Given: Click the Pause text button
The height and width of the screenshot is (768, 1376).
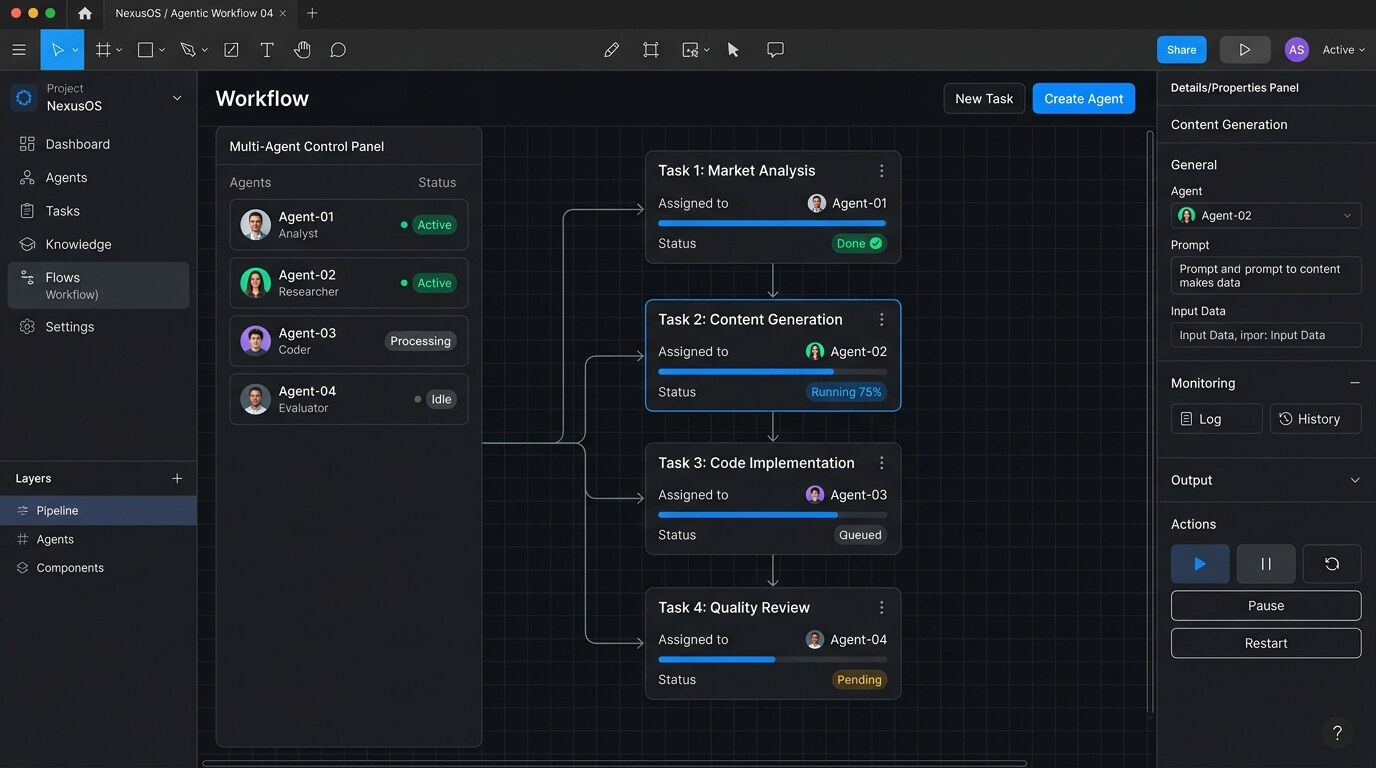Looking at the screenshot, I should pos(1266,606).
